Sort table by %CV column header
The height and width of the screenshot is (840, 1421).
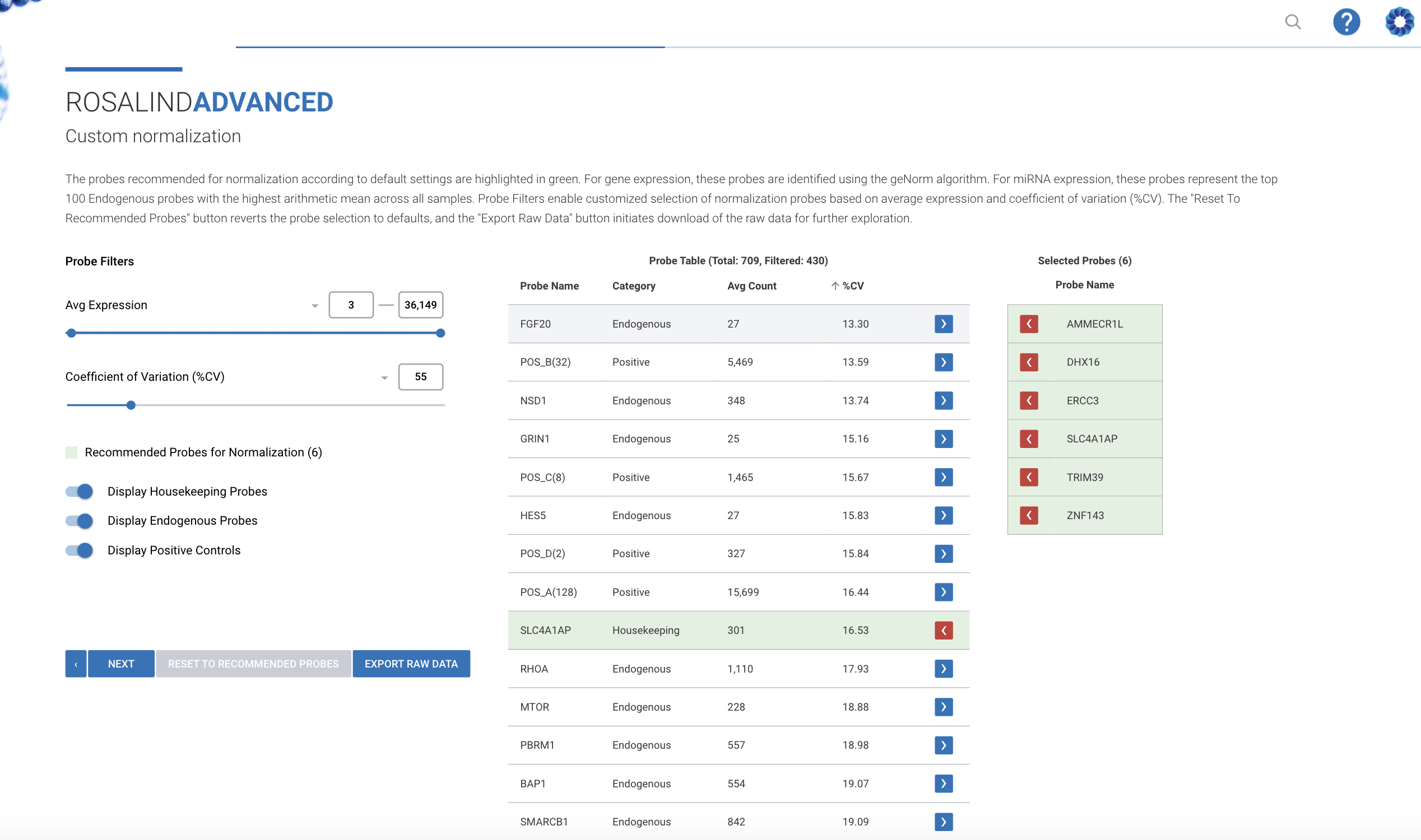(x=852, y=286)
